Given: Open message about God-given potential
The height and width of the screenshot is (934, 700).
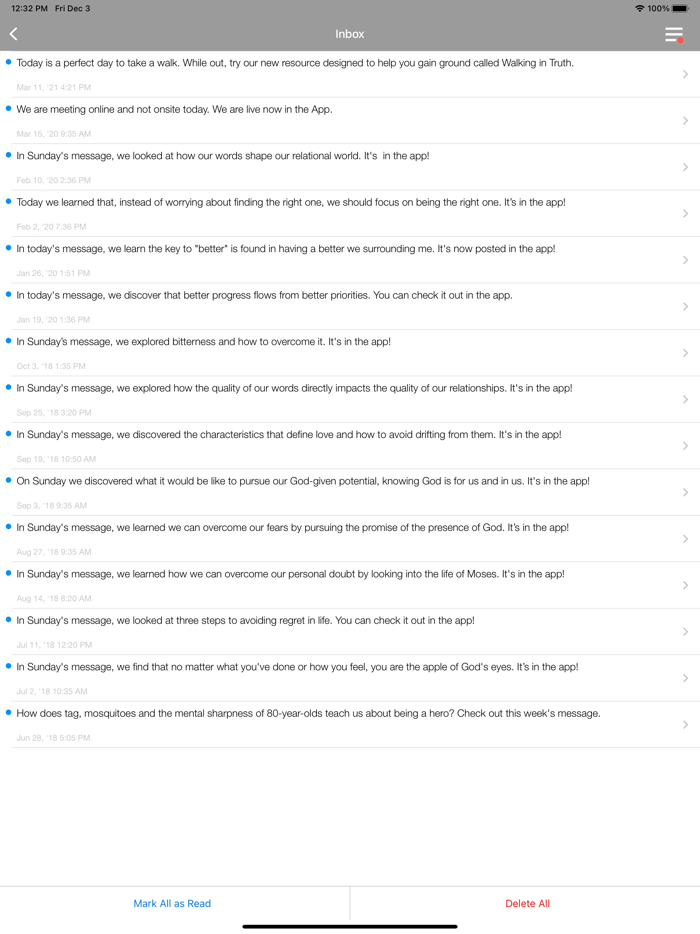Looking at the screenshot, I should click(303, 481).
